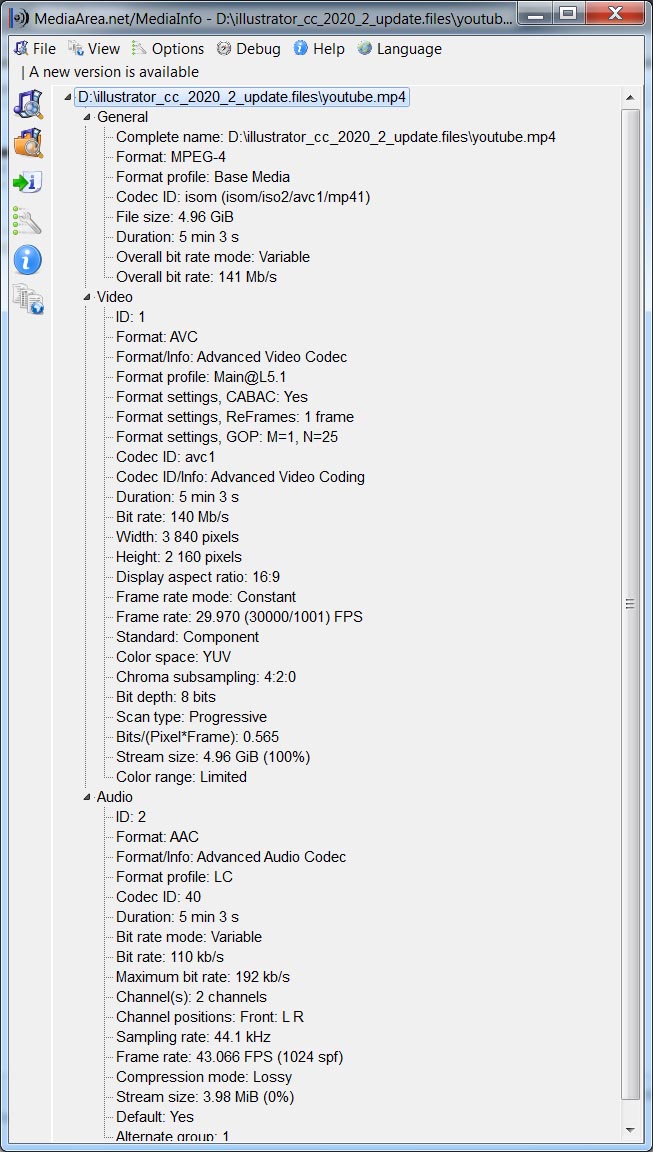The width and height of the screenshot is (653, 1152).
Task: Select 'Color range: Limited' row
Action: tap(181, 777)
